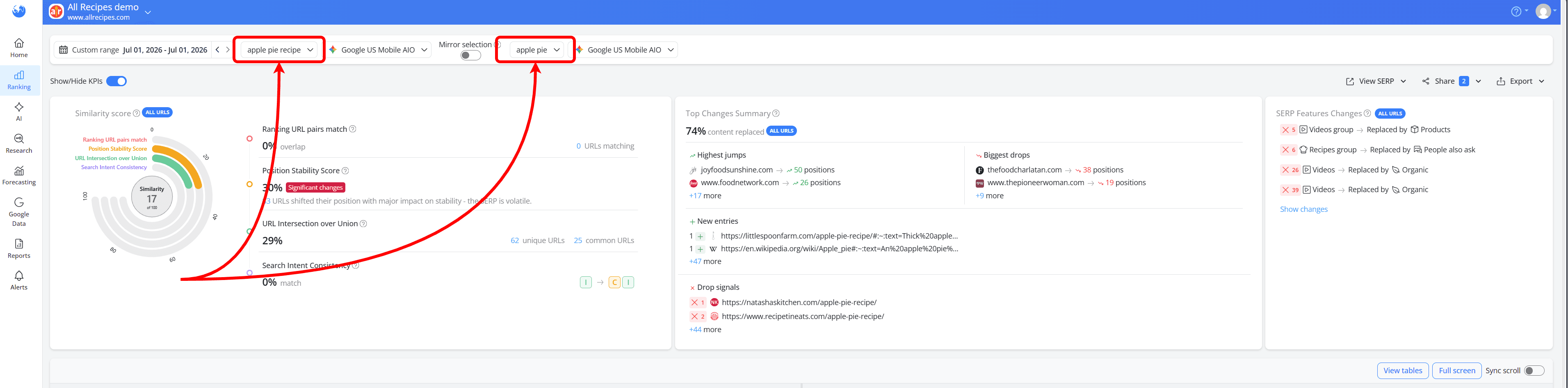Viewport: 1568px width, 388px height.
Task: Open the Reports section in sidebar
Action: point(19,248)
